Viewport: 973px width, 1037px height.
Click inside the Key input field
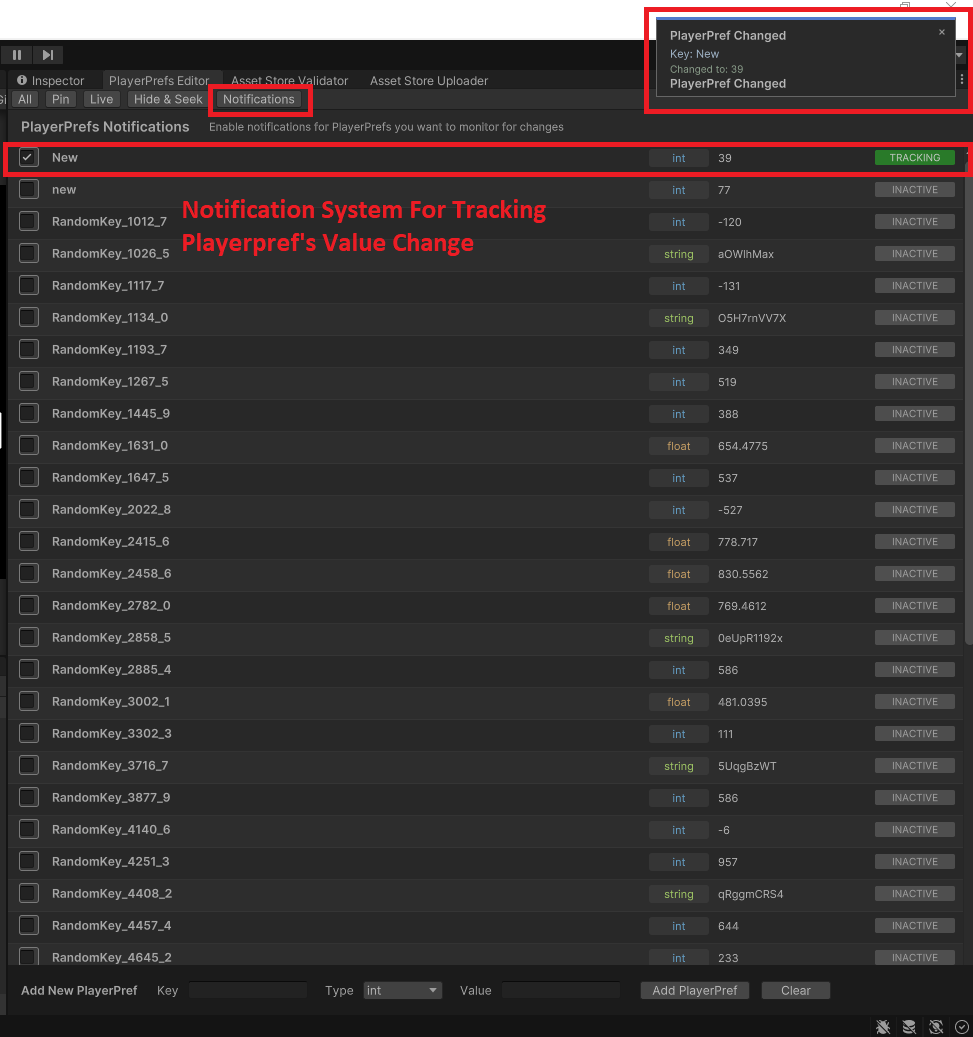click(x=246, y=990)
